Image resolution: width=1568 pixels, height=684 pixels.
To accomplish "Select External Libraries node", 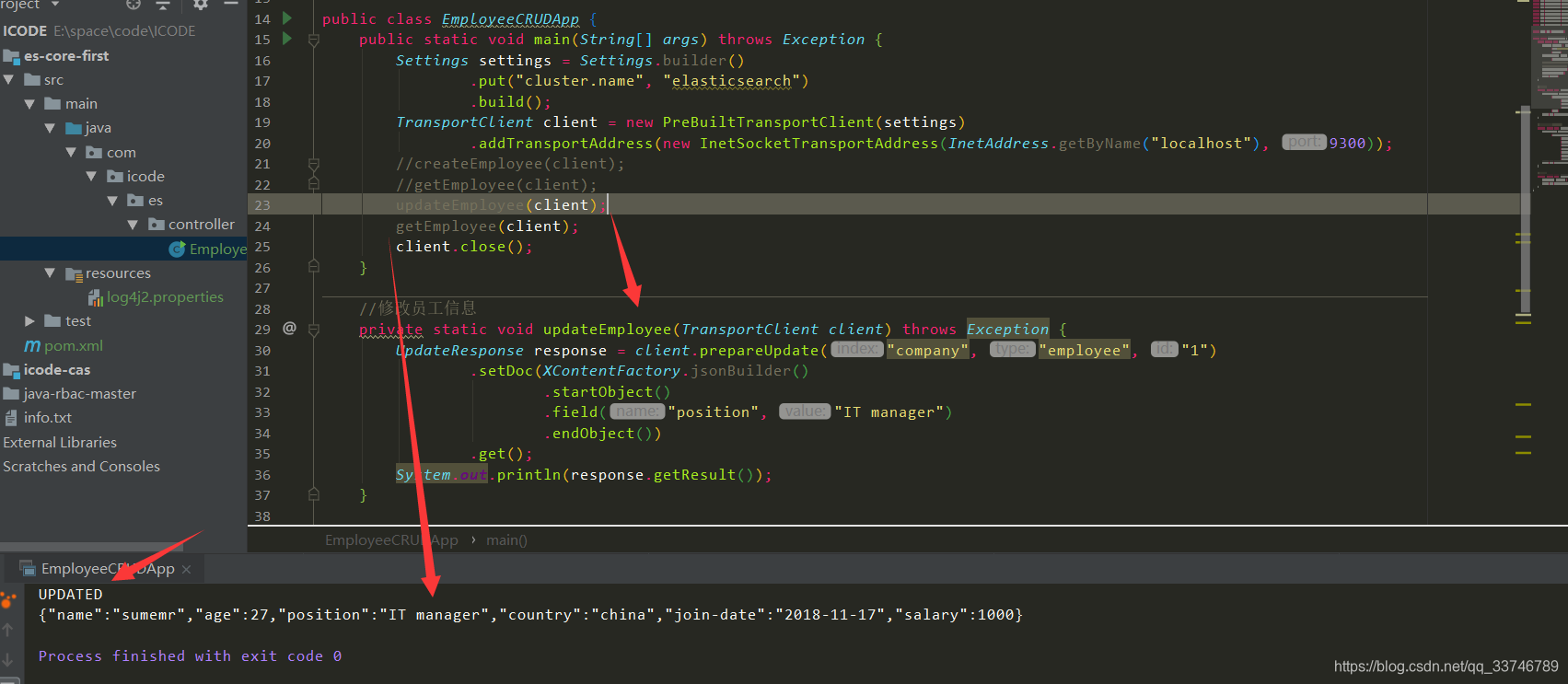I will [60, 442].
